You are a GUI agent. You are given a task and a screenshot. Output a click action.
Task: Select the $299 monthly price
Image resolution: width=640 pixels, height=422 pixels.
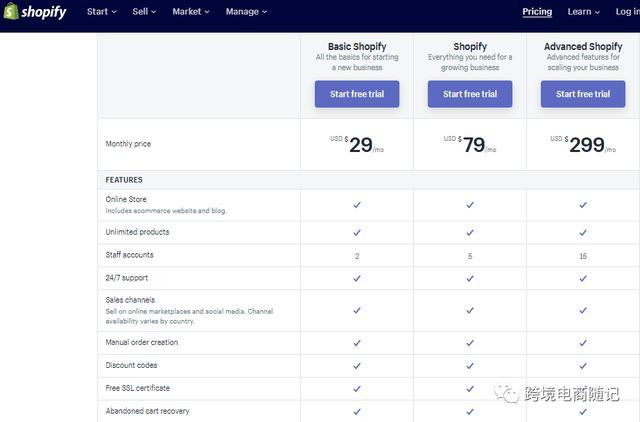pyautogui.click(x=583, y=144)
